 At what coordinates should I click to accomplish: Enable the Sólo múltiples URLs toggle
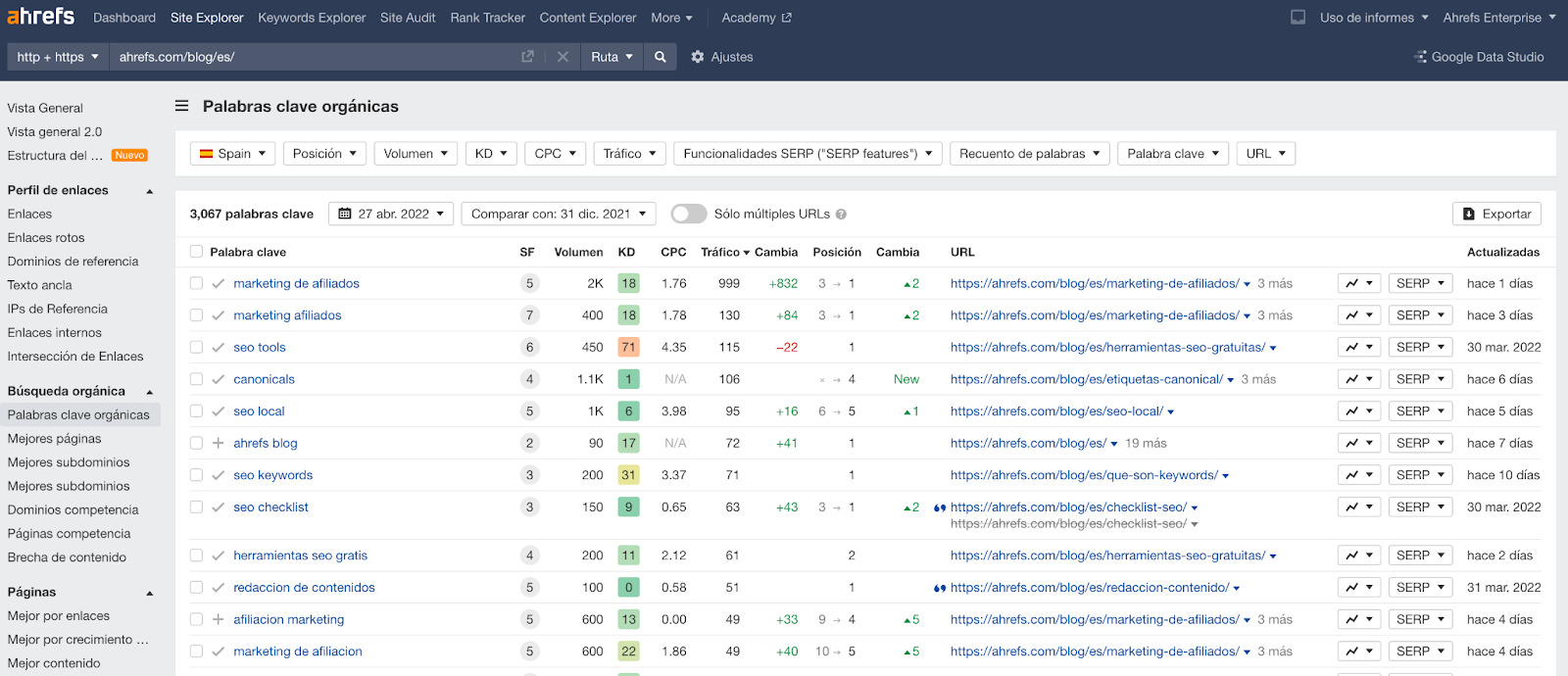(x=688, y=214)
